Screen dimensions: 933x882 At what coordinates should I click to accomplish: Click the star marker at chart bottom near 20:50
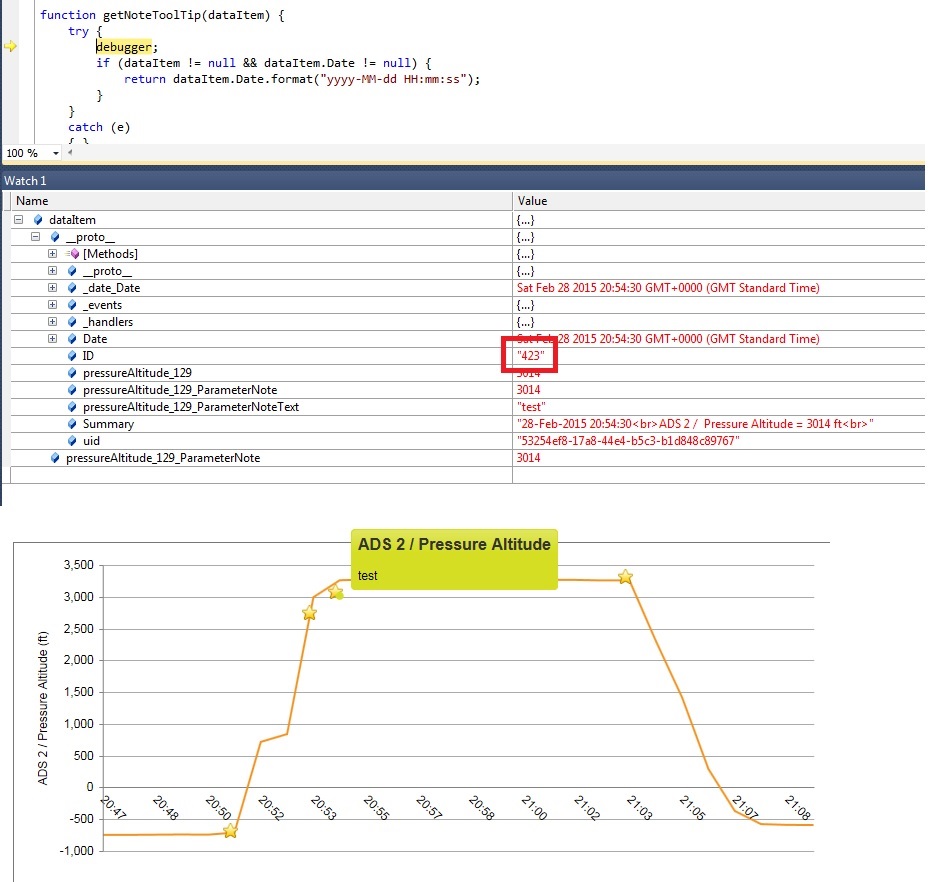pos(230,831)
